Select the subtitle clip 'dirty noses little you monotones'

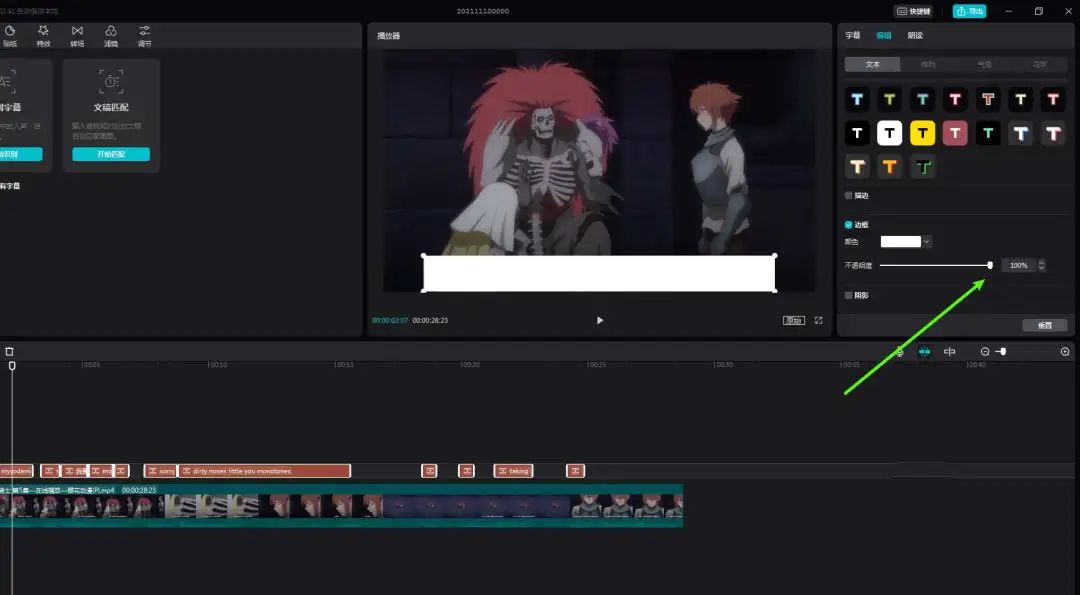264,471
